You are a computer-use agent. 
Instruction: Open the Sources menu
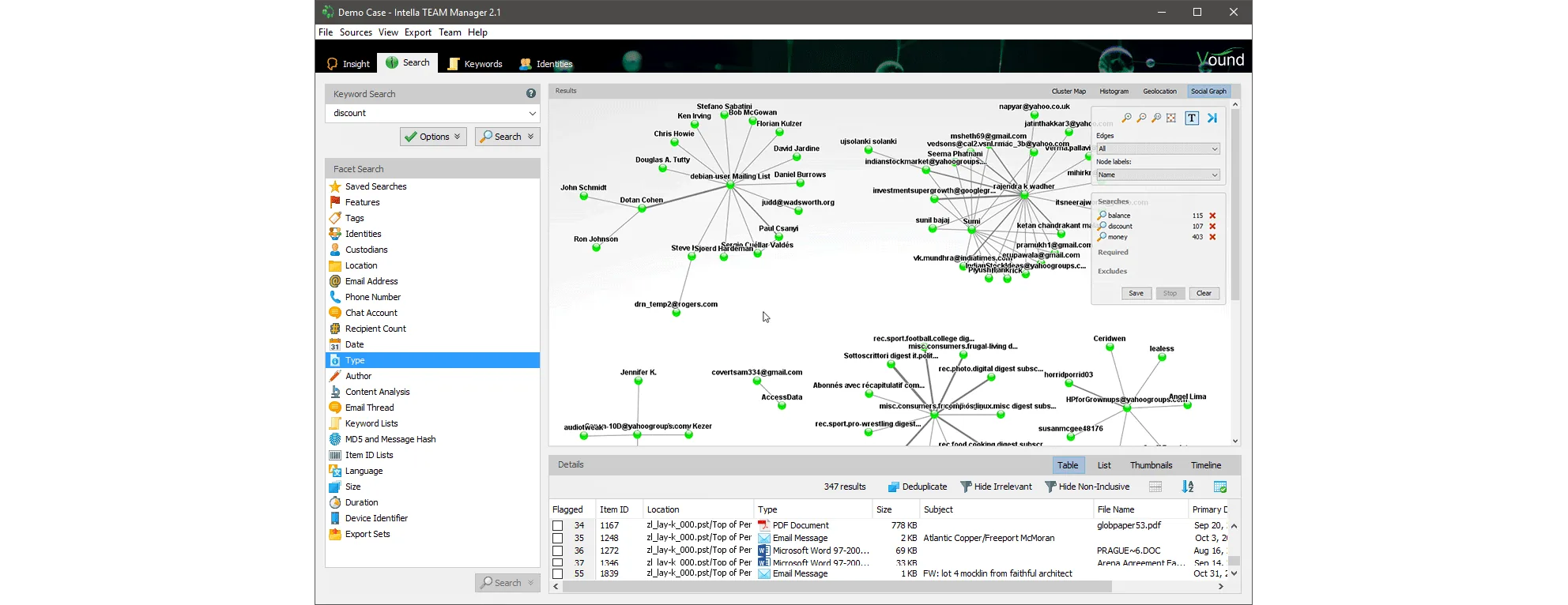(356, 32)
